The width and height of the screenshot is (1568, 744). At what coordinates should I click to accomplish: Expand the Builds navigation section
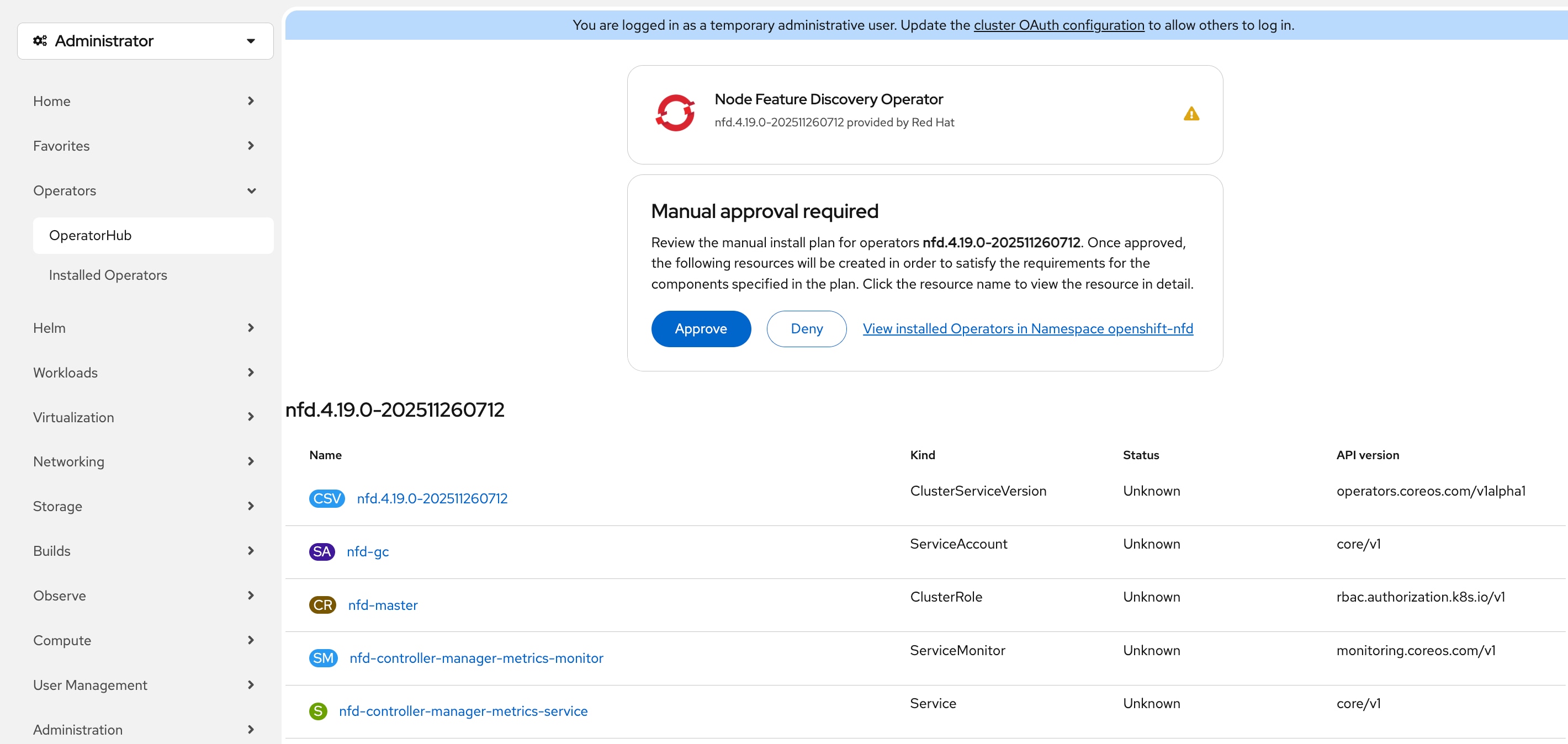pos(145,550)
